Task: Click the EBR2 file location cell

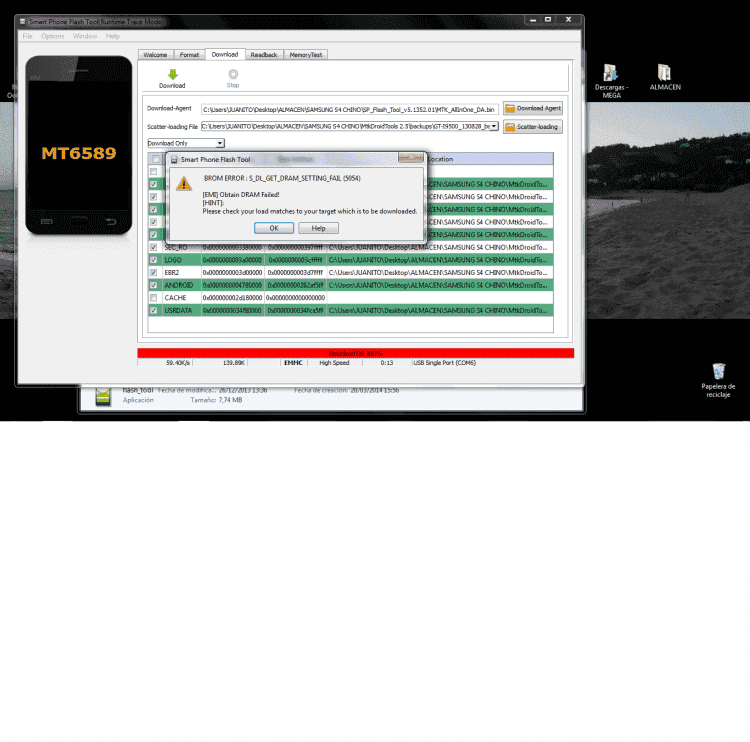Action: click(x=440, y=273)
